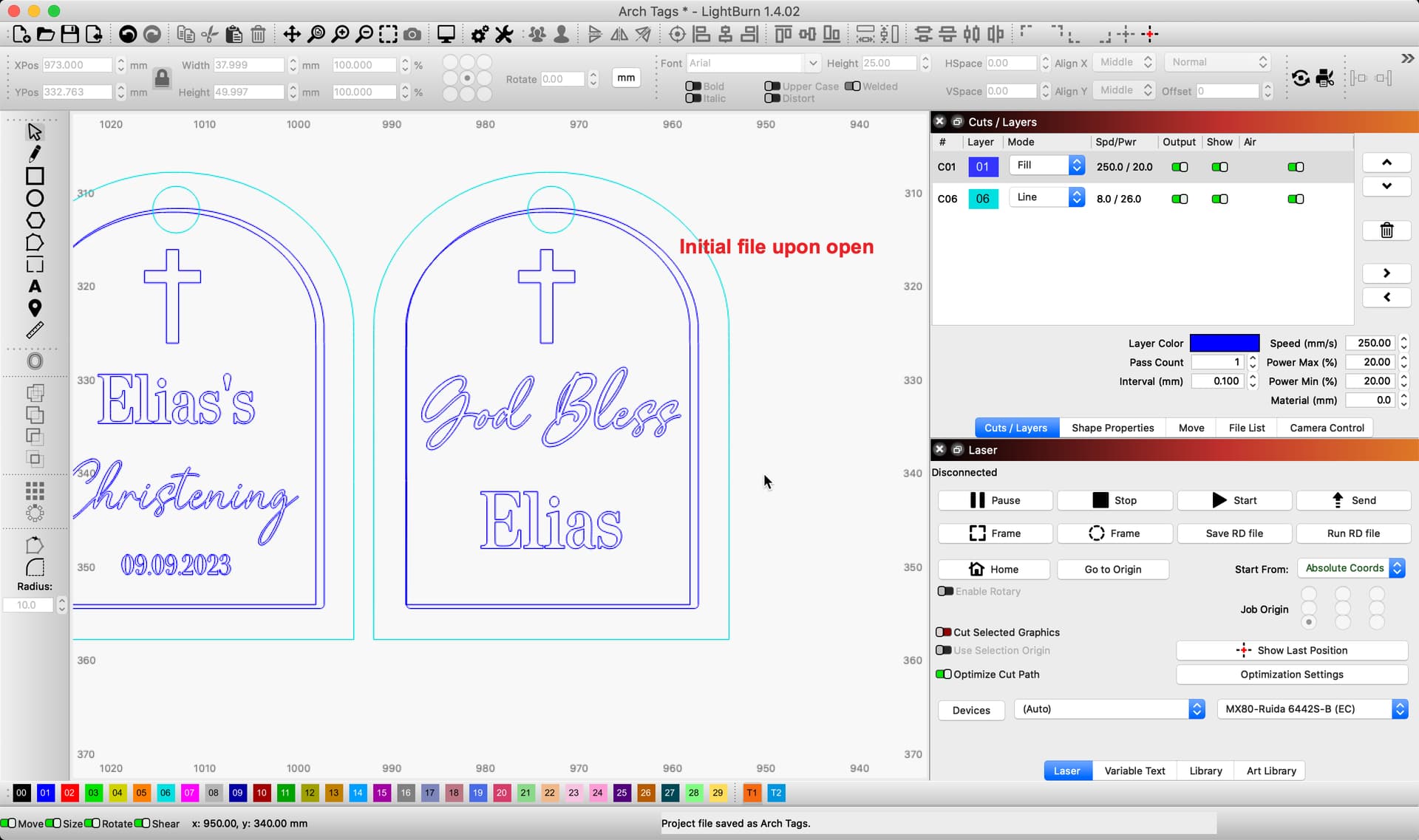Image resolution: width=1419 pixels, height=840 pixels.
Task: Open the Align Y Middle dropdown
Action: tap(1123, 90)
